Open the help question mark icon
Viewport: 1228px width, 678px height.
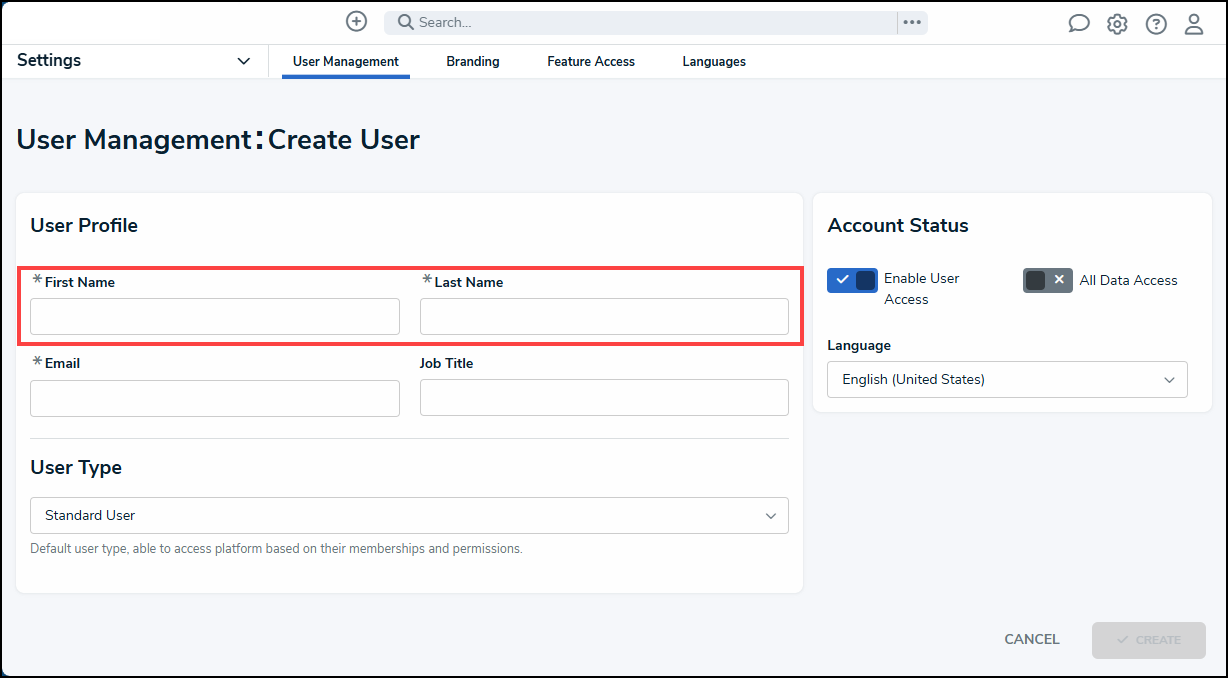point(1156,24)
